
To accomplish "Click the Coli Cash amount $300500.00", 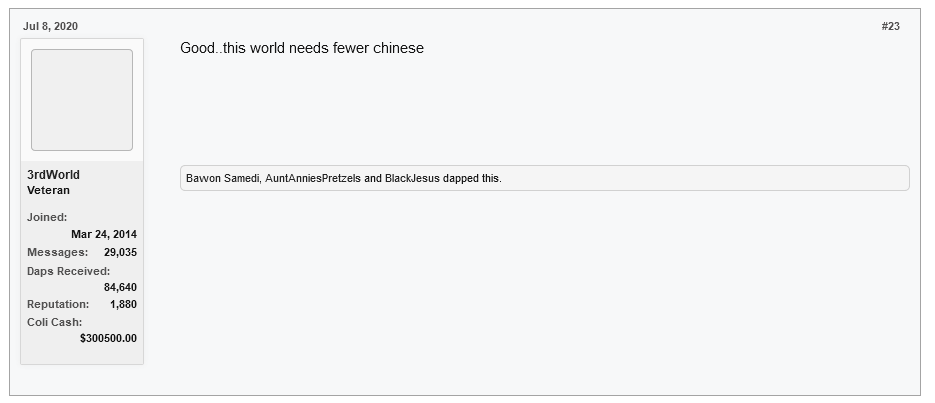I will click(108, 338).
